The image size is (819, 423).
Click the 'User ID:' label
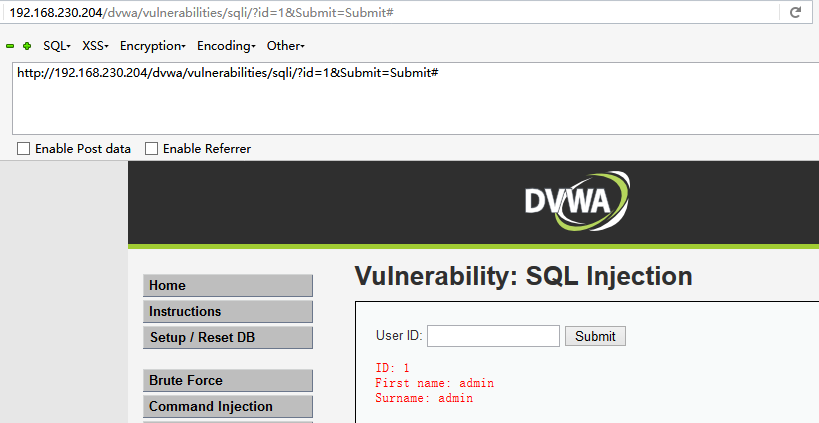coord(399,335)
